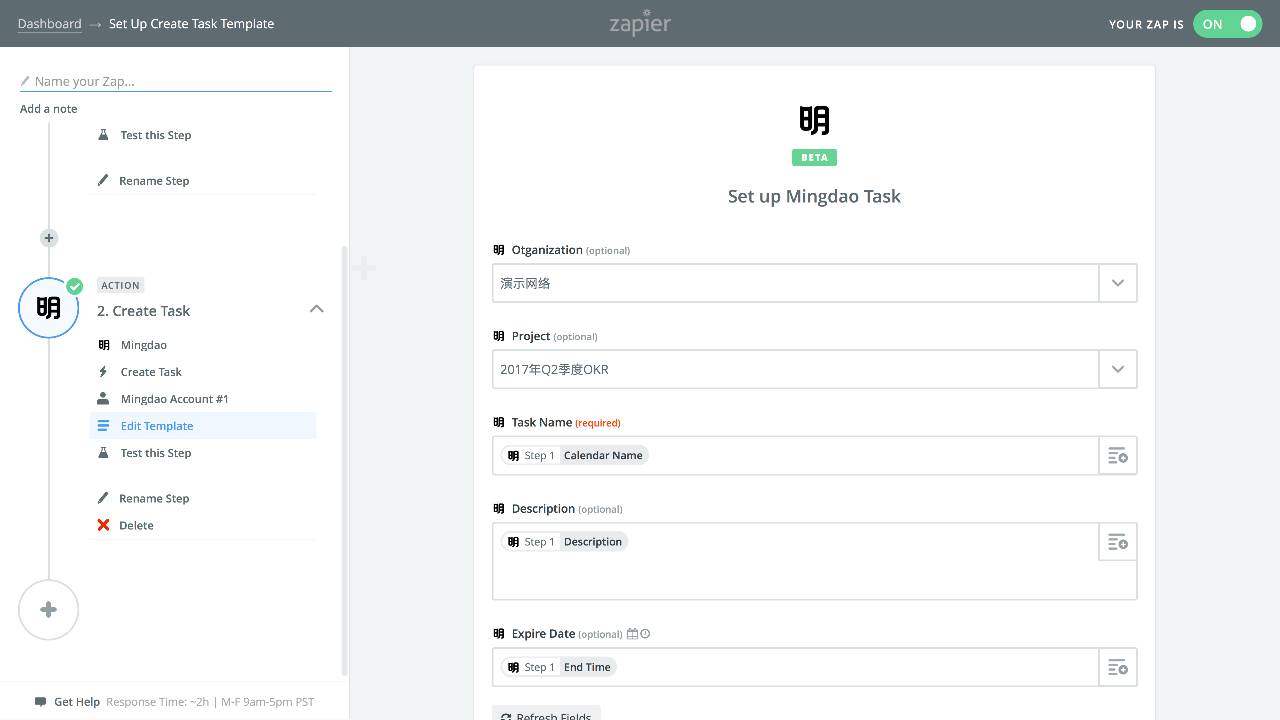Click flask icon of lower Test this Step
1280x720 pixels.
[x=103, y=453]
